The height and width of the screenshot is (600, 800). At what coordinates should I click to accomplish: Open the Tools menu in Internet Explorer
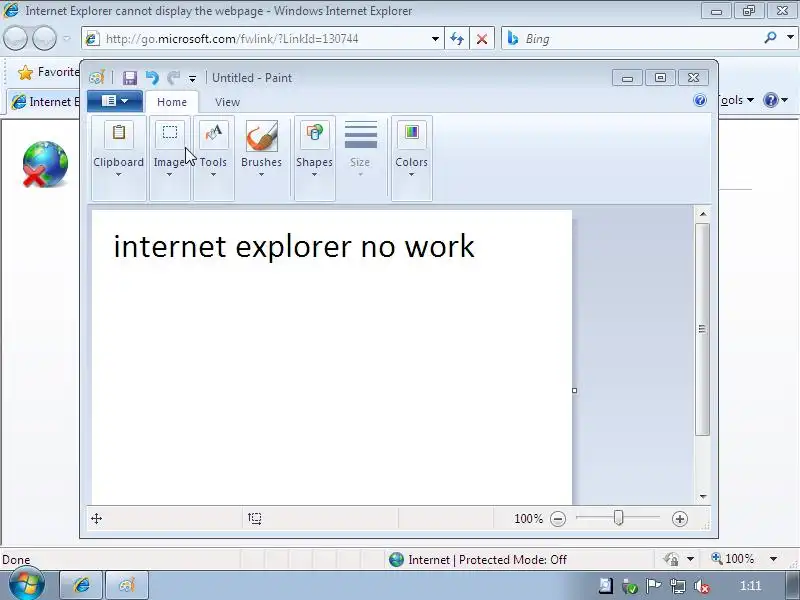(736, 100)
